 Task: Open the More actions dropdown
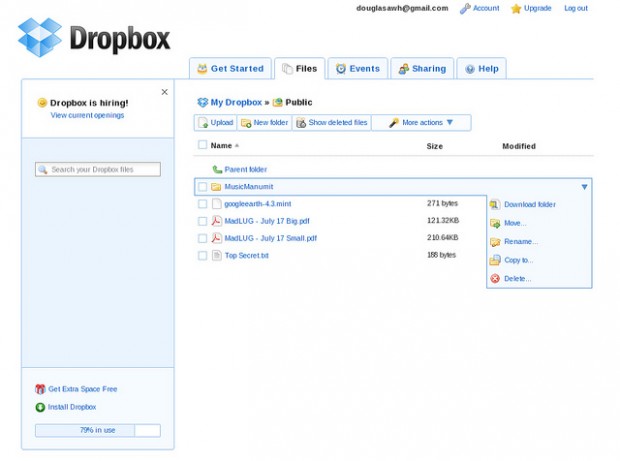point(422,123)
